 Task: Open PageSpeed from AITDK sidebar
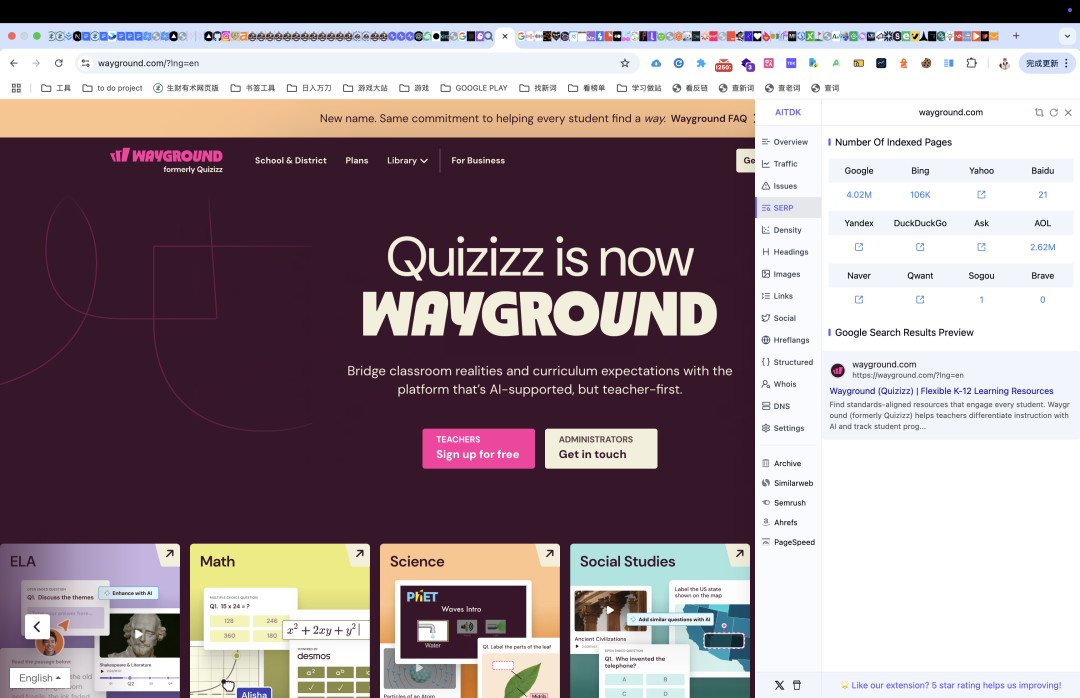point(788,542)
